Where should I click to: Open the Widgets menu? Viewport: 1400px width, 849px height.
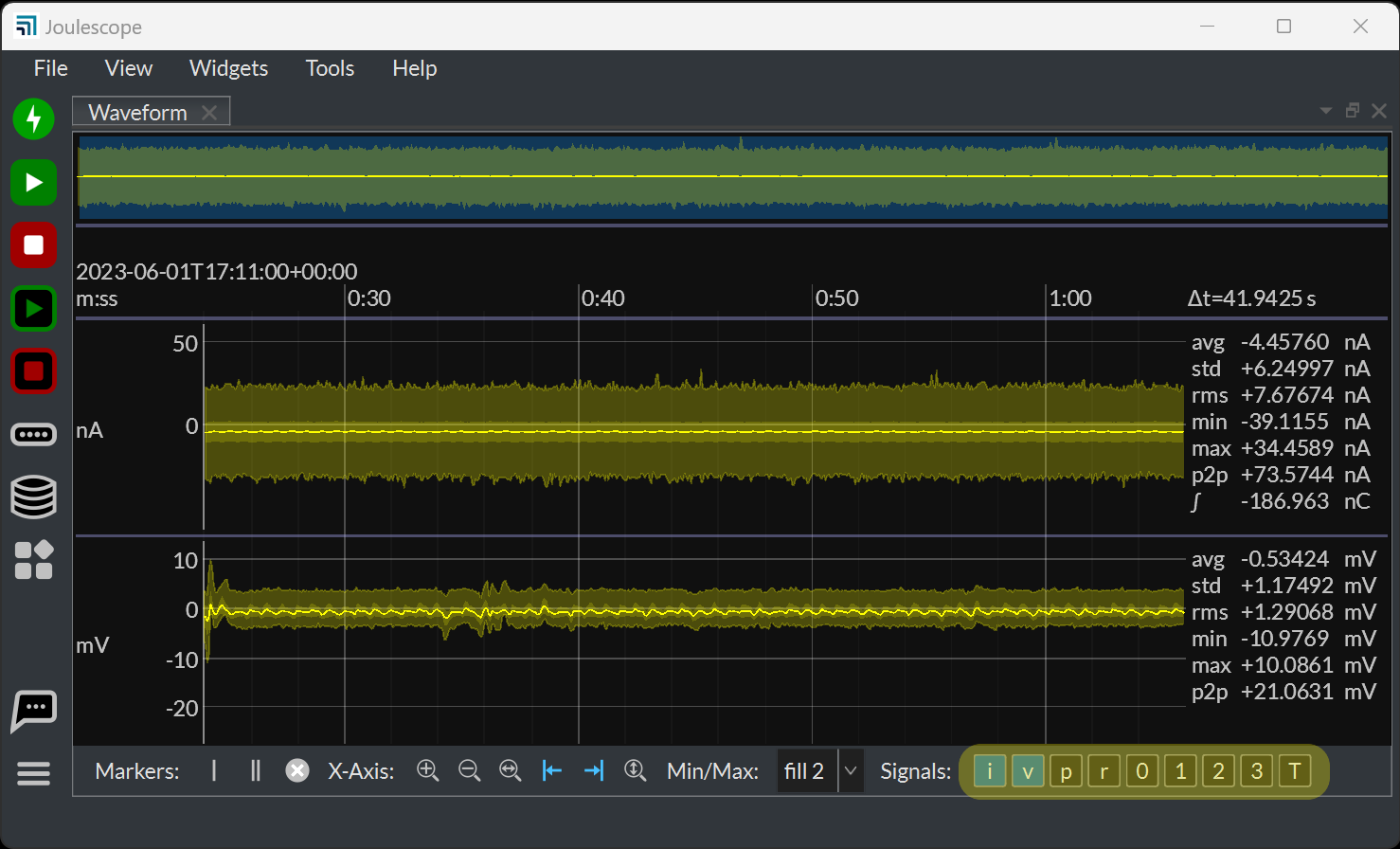point(229,68)
